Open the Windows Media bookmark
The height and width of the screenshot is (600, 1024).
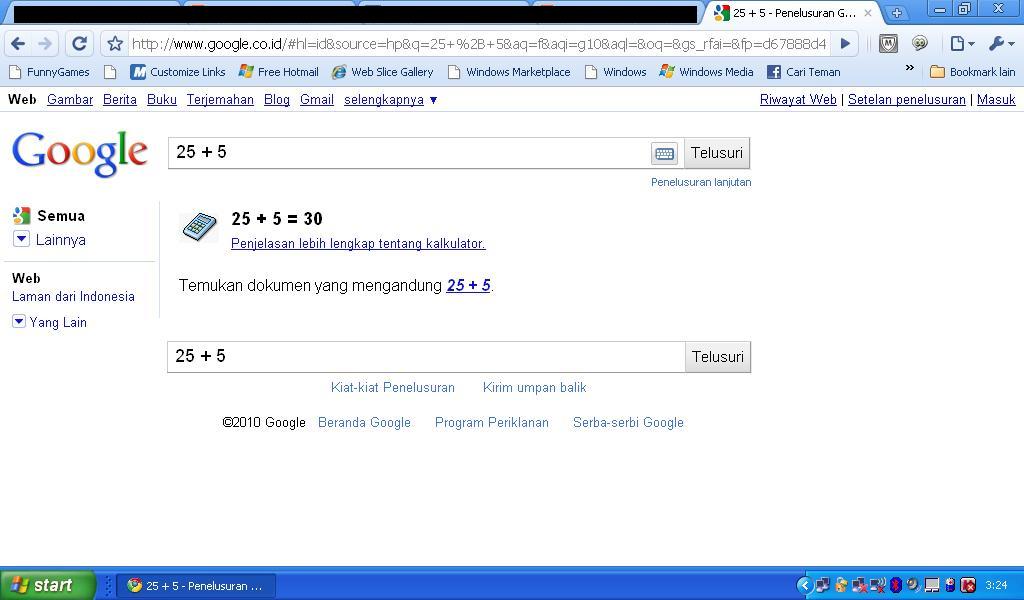click(x=706, y=72)
